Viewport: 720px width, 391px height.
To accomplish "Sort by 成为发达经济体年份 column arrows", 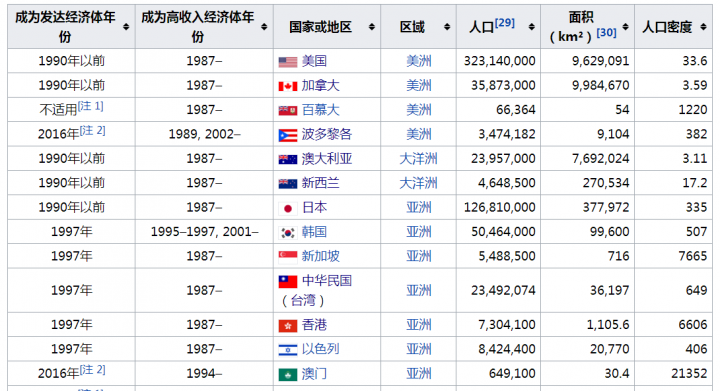I will point(126,27).
